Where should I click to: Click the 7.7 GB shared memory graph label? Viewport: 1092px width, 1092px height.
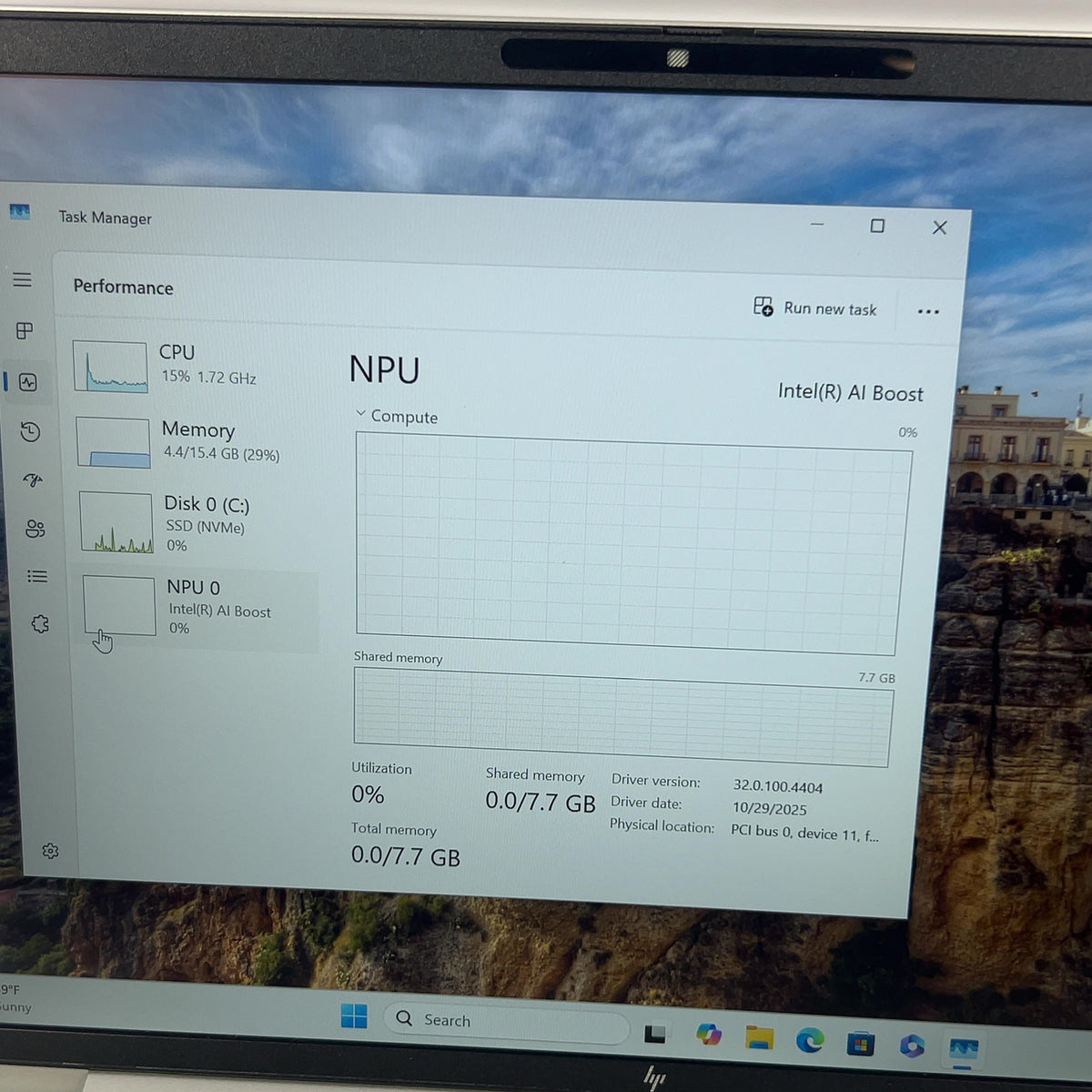click(x=876, y=678)
